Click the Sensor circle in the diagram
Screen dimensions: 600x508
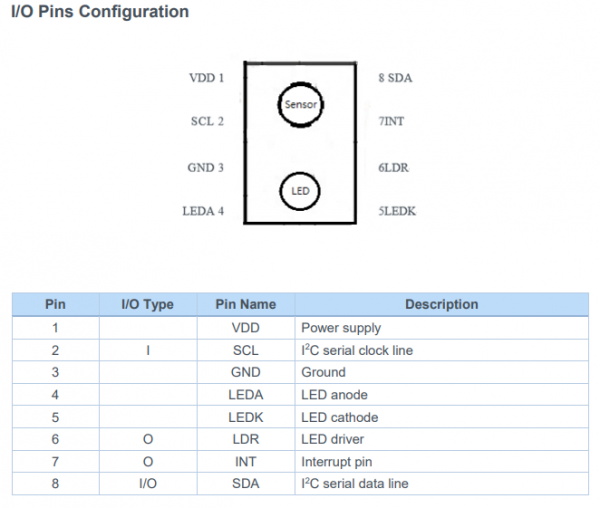click(x=301, y=105)
